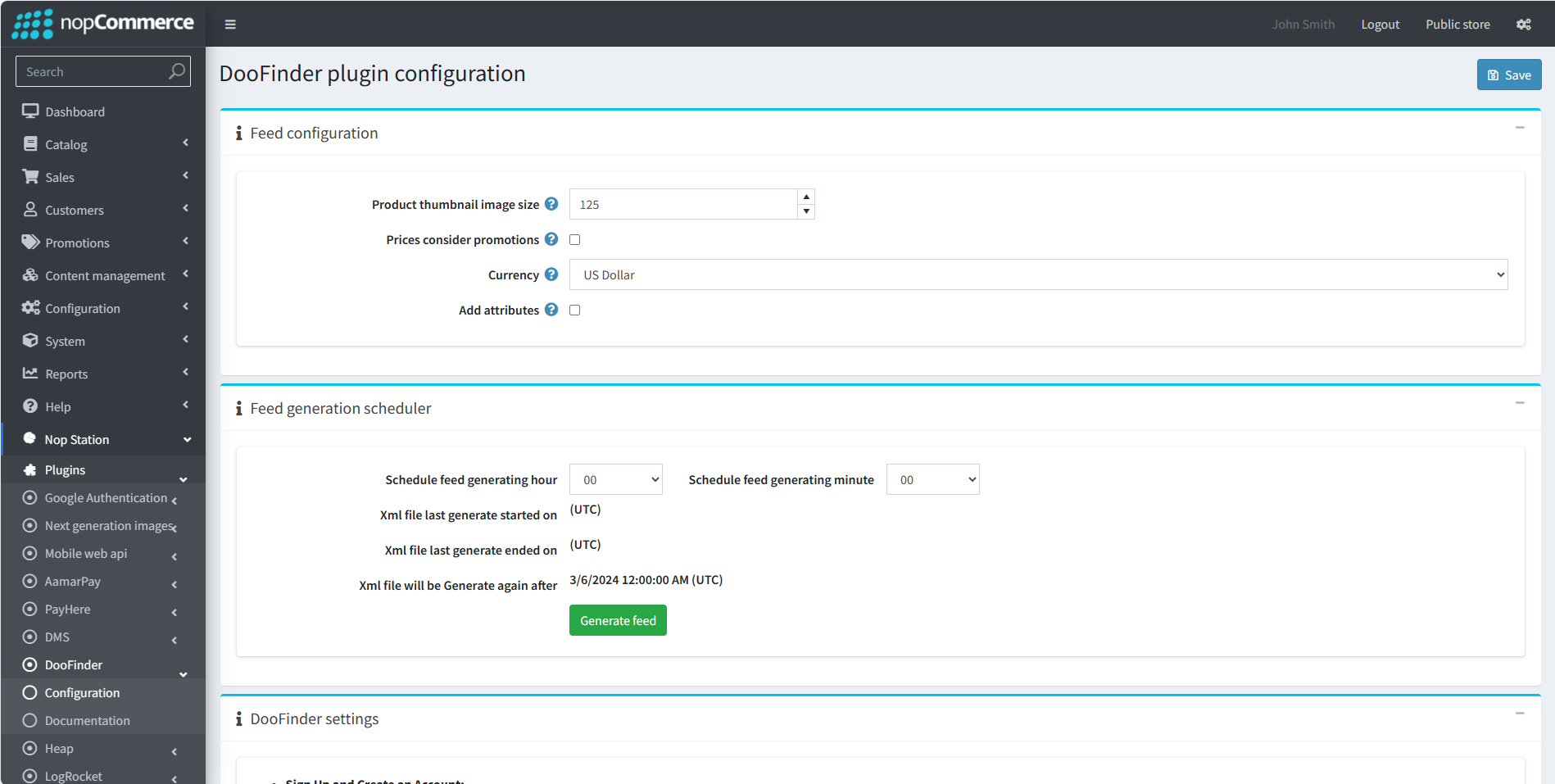Expand the Mobile web api submenu
The image size is (1555, 784).
[x=174, y=556]
